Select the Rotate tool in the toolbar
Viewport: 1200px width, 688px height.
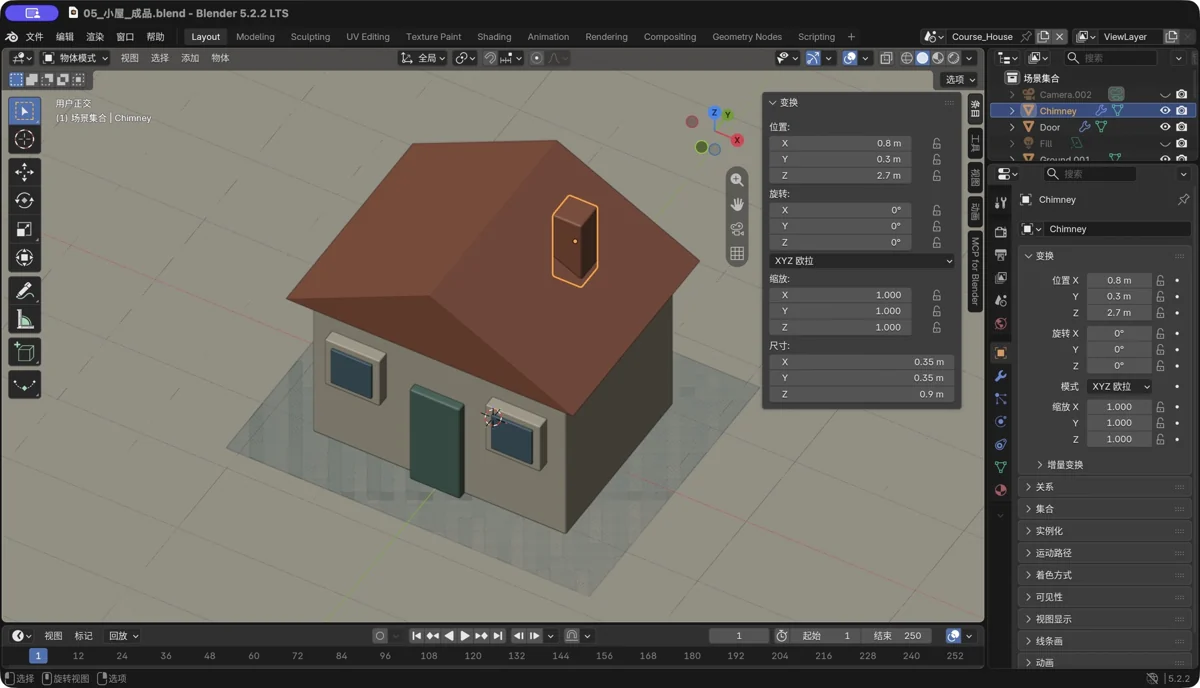[x=25, y=201]
